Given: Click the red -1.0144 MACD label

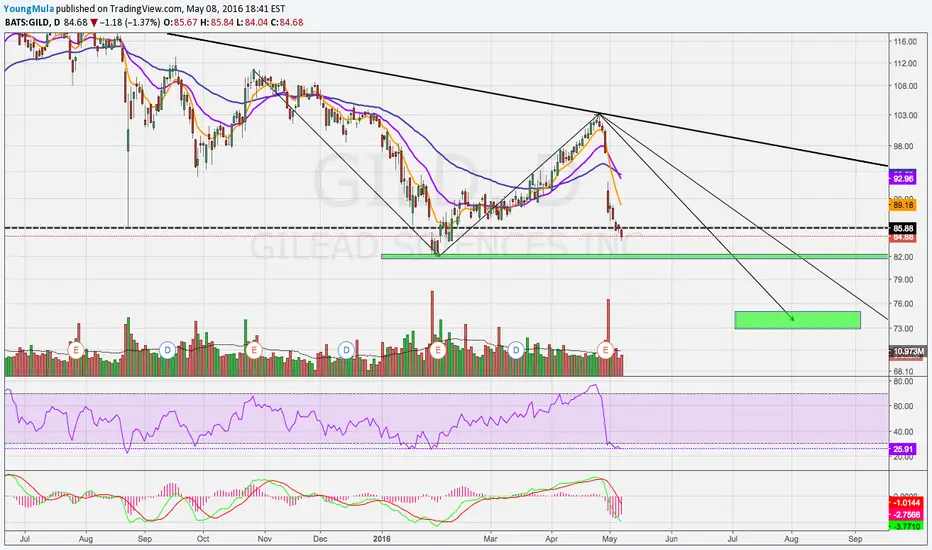Looking at the screenshot, I should (x=906, y=504).
